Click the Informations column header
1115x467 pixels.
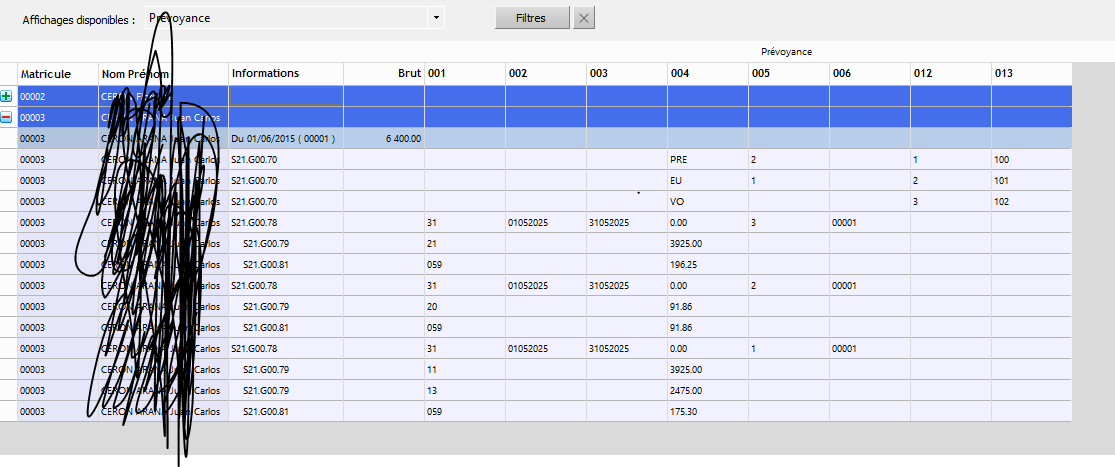coord(286,74)
